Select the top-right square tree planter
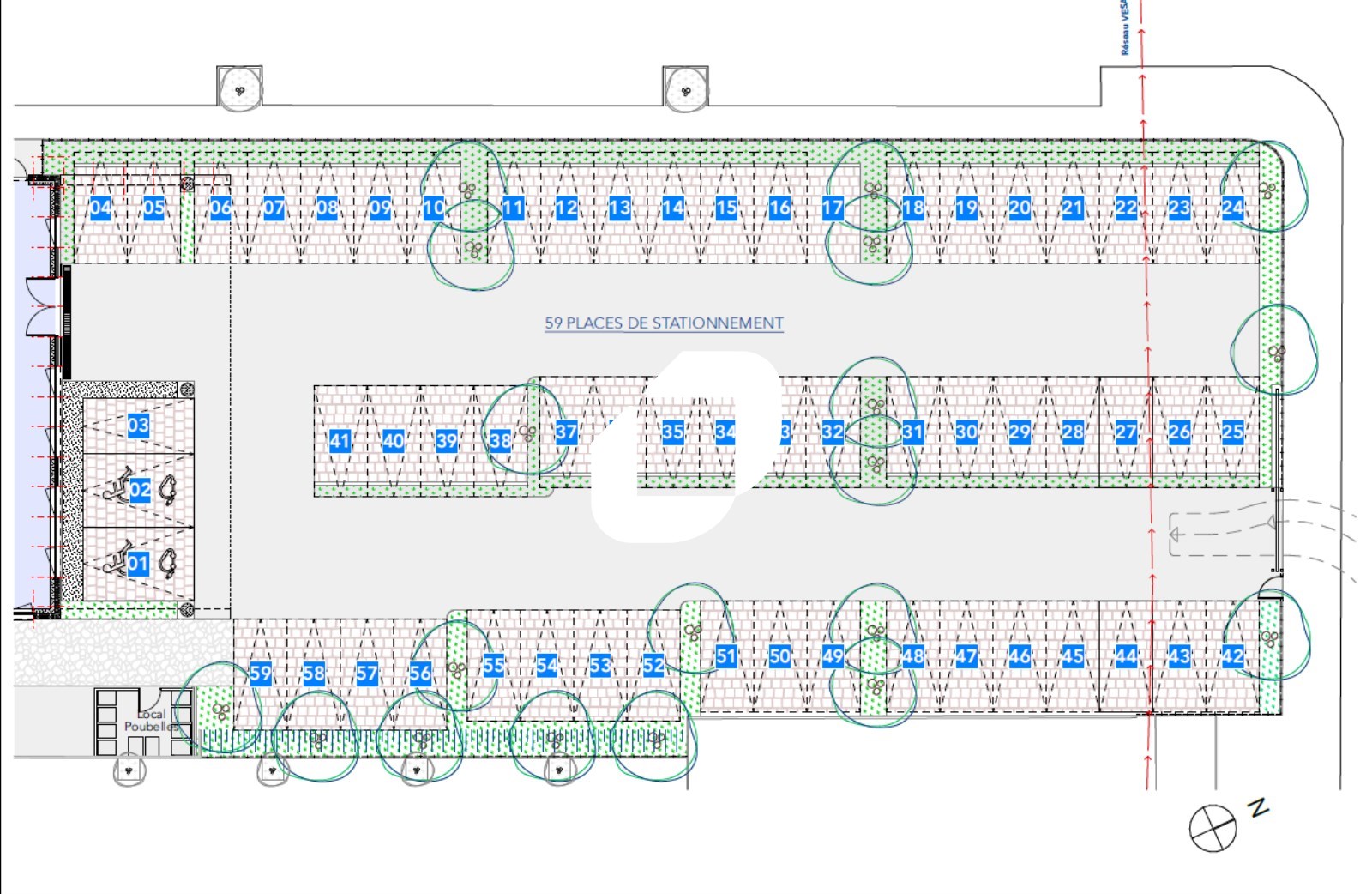The height and width of the screenshot is (894, 1372). tap(685, 88)
